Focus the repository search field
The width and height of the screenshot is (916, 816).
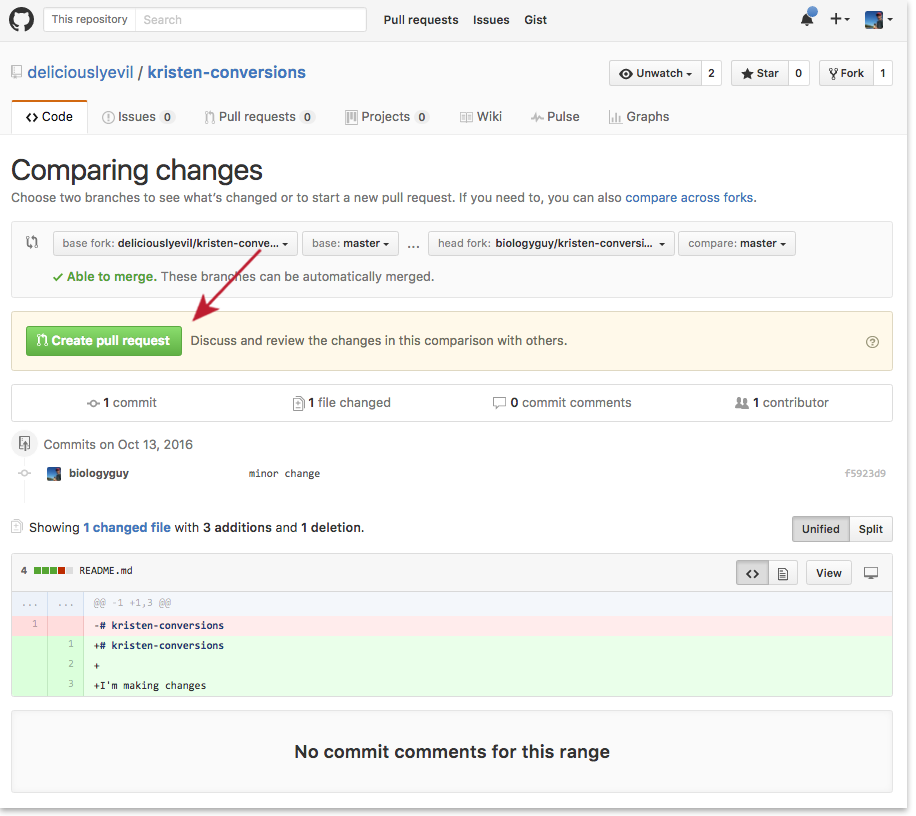click(x=251, y=19)
